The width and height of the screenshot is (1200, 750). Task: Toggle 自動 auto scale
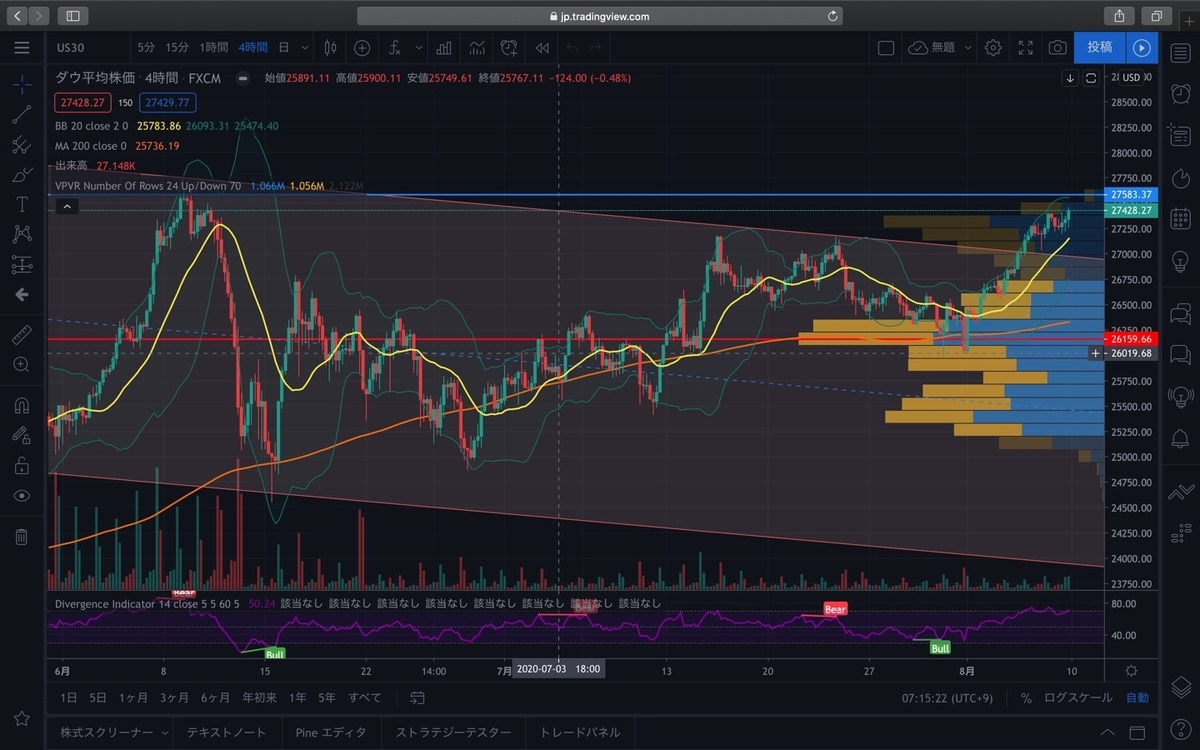(x=1137, y=698)
